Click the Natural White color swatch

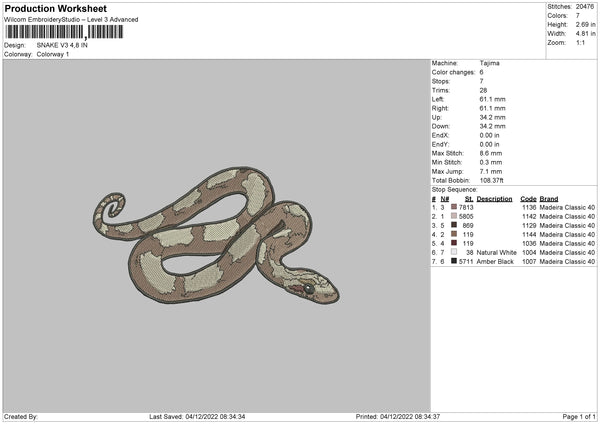pyautogui.click(x=454, y=252)
